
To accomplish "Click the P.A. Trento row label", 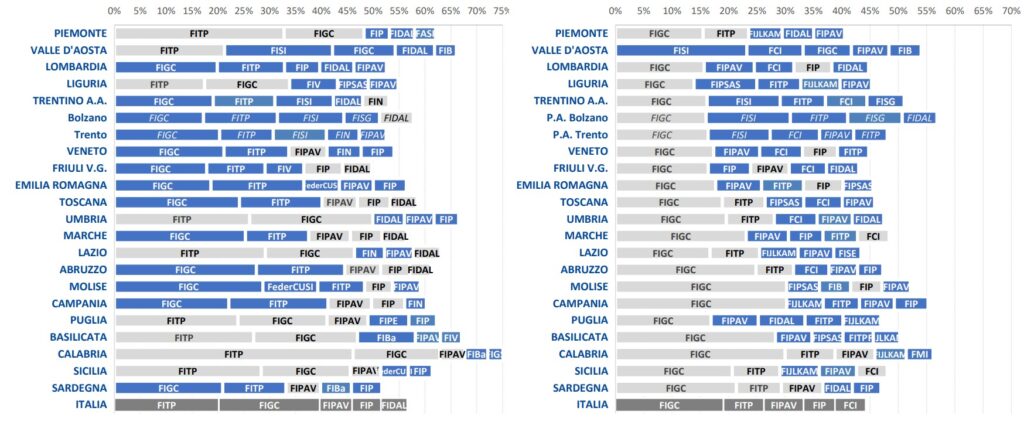I will click(x=579, y=135).
